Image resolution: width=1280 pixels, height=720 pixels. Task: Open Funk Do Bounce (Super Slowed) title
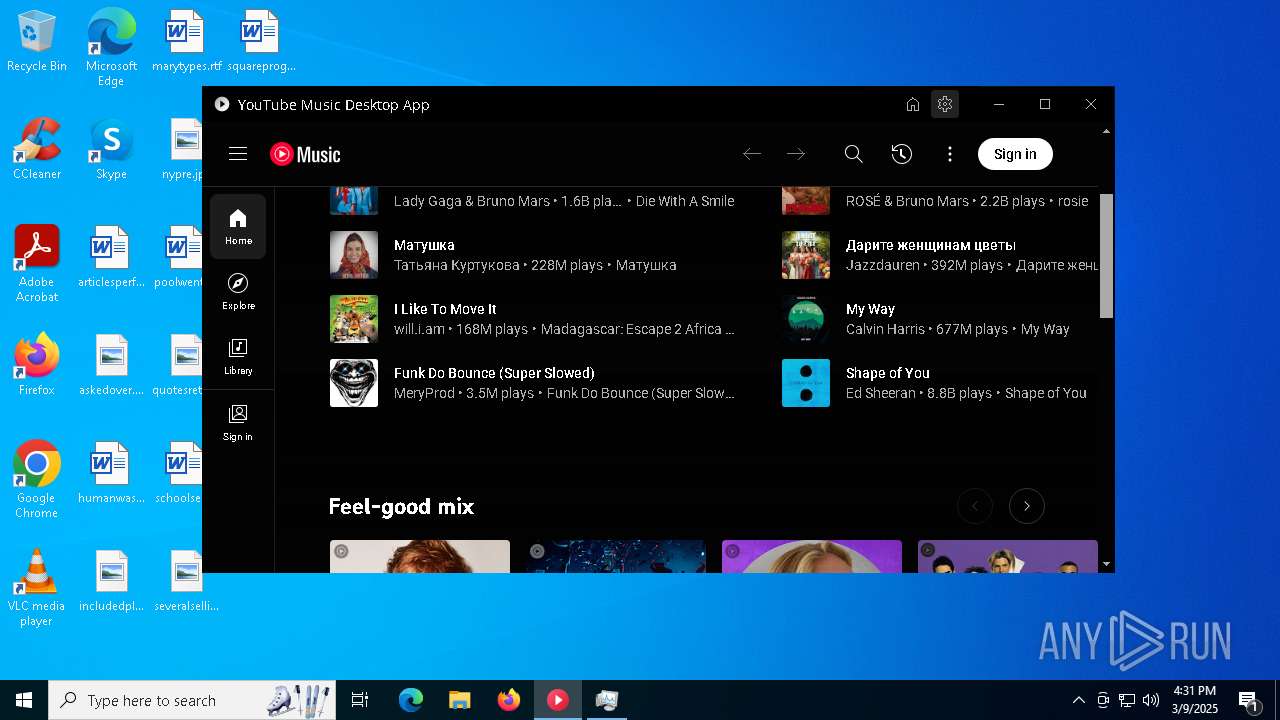pos(494,373)
